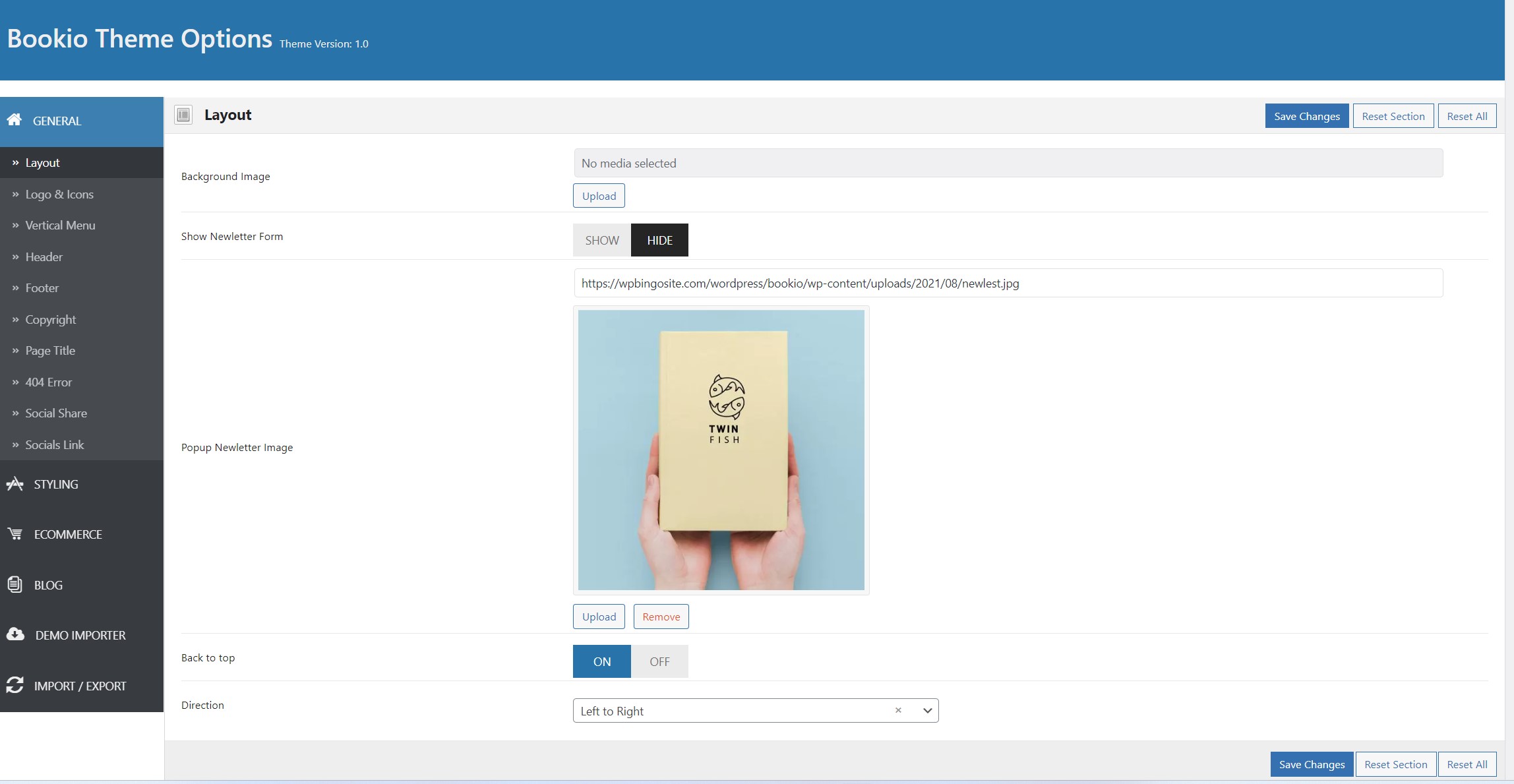
Task: Click the General home icon
Action: coord(15,120)
